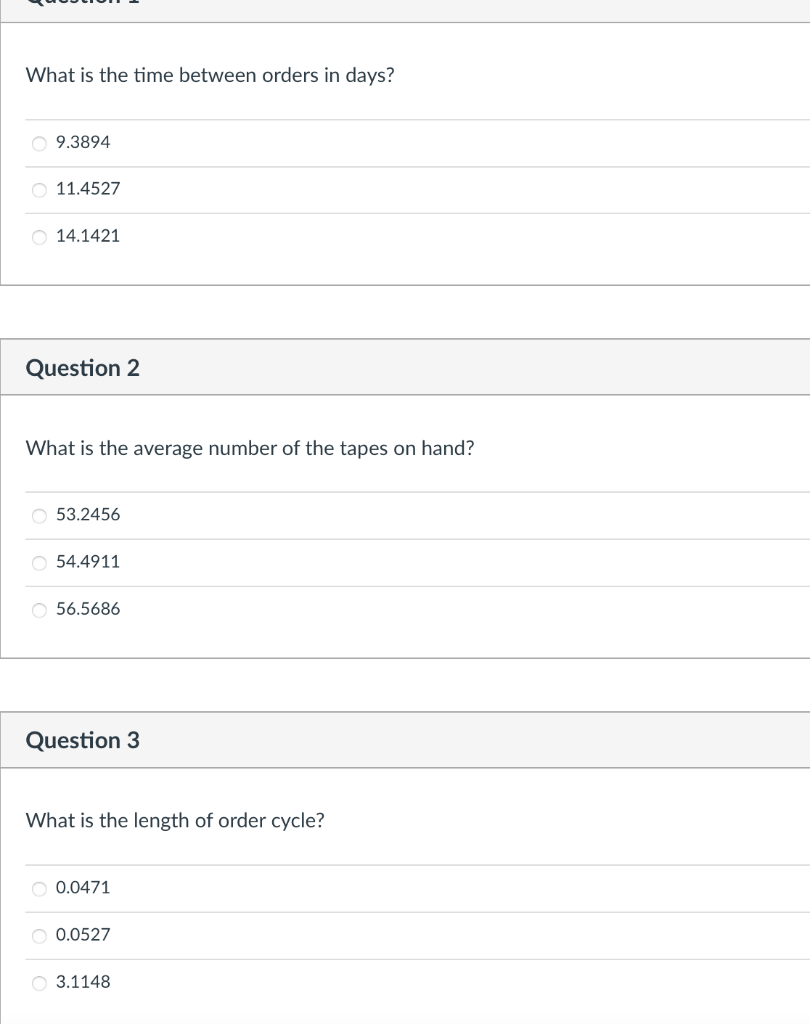The height and width of the screenshot is (1024, 810).
Task: Pick the 14.1421 radio button
Action: pyautogui.click(x=40, y=237)
